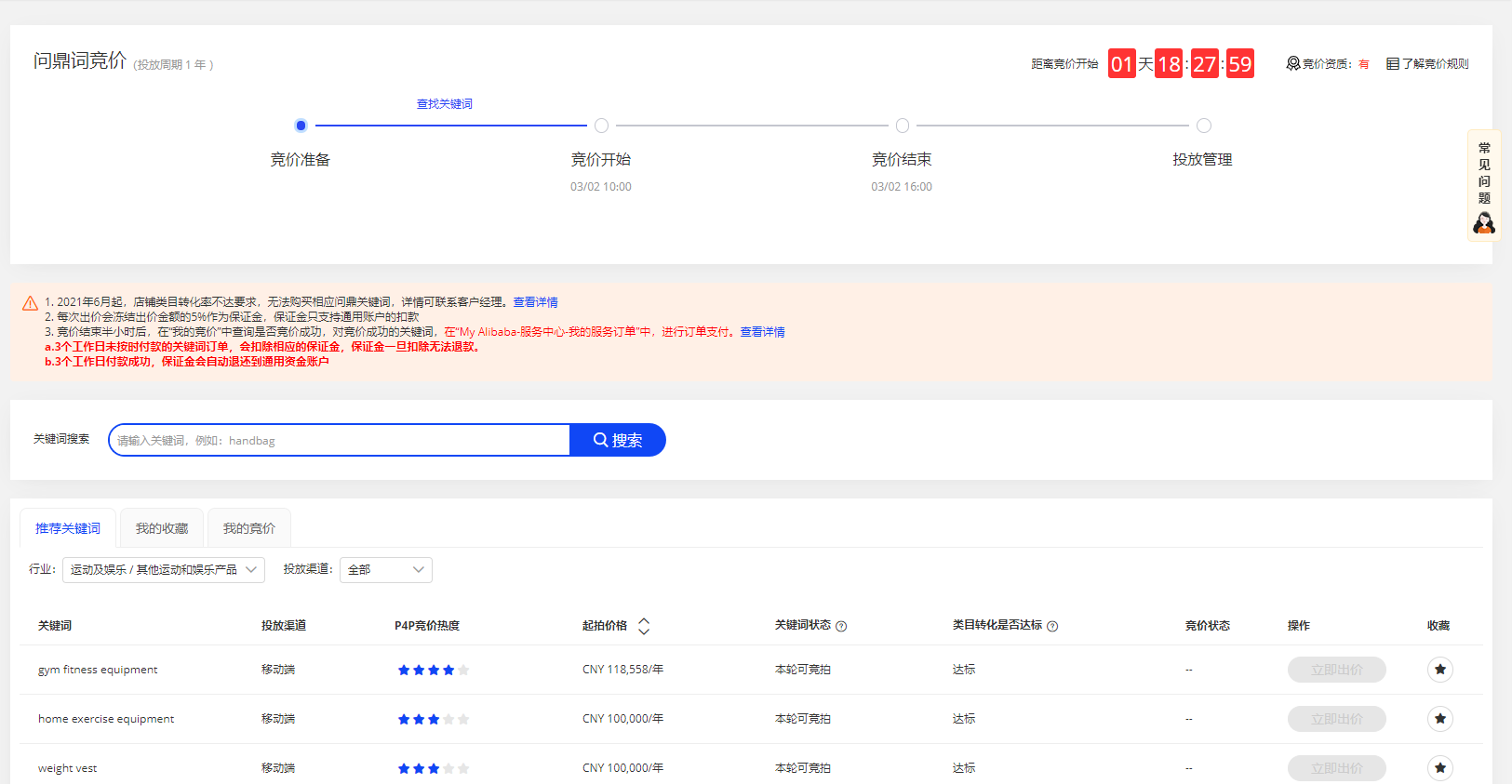This screenshot has width=1512, height=784.
Task: Click the help icon beside 类目转化是否达标
Action: (x=1052, y=627)
